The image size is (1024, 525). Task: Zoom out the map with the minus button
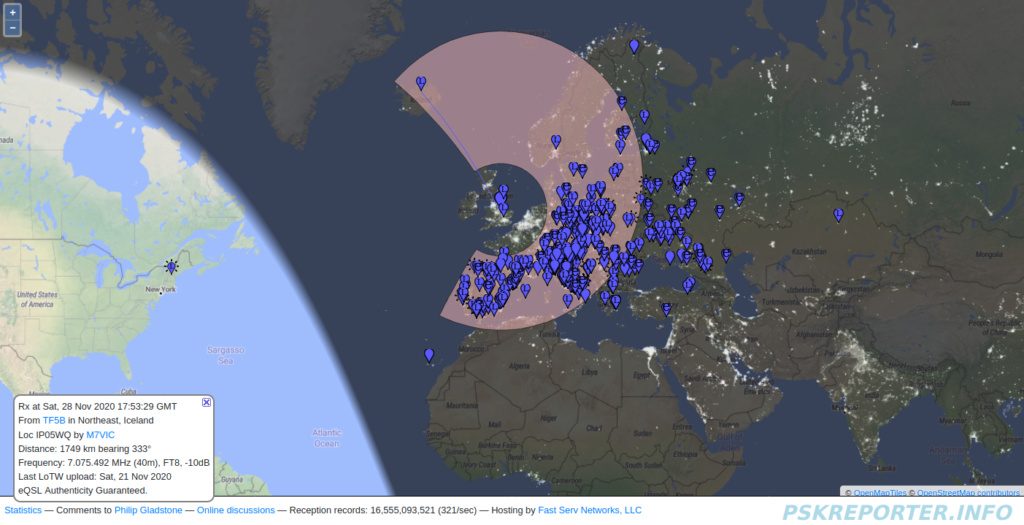click(12, 27)
